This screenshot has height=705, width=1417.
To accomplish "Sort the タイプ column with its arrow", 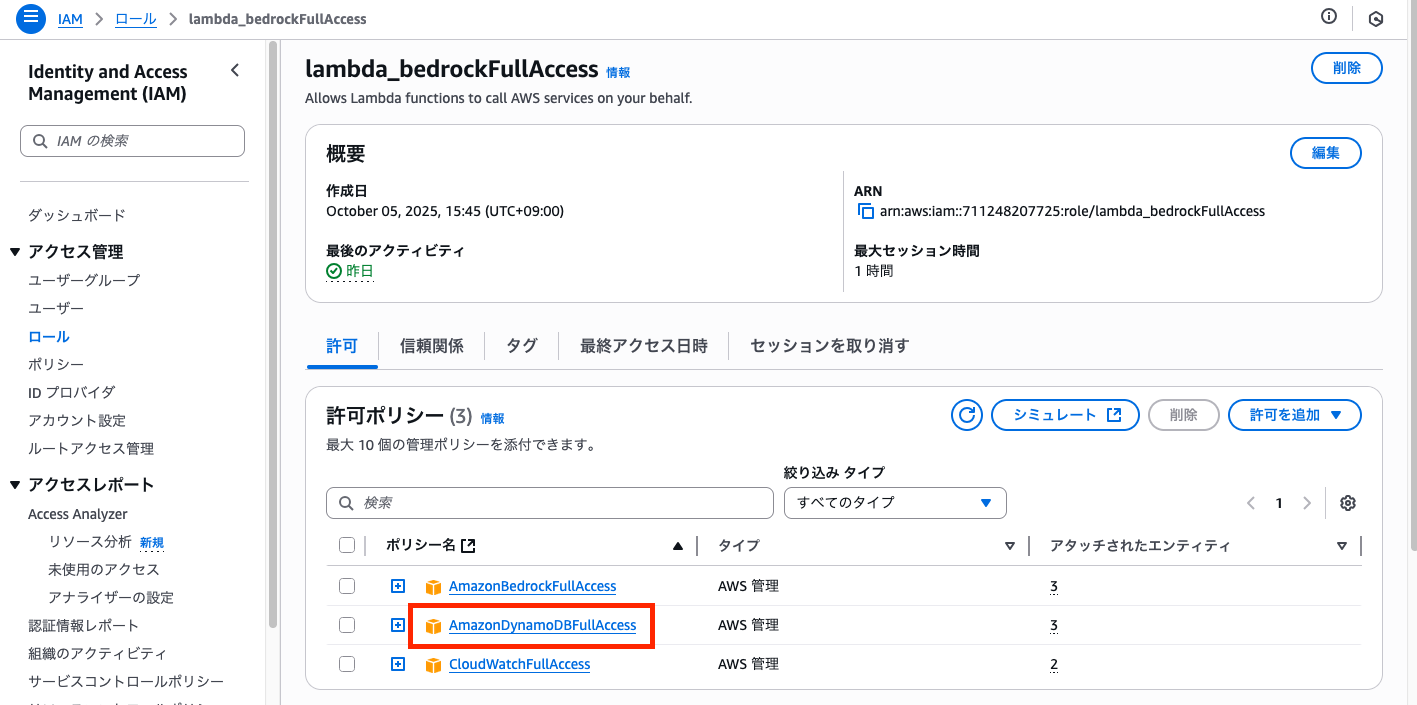I will point(1010,546).
